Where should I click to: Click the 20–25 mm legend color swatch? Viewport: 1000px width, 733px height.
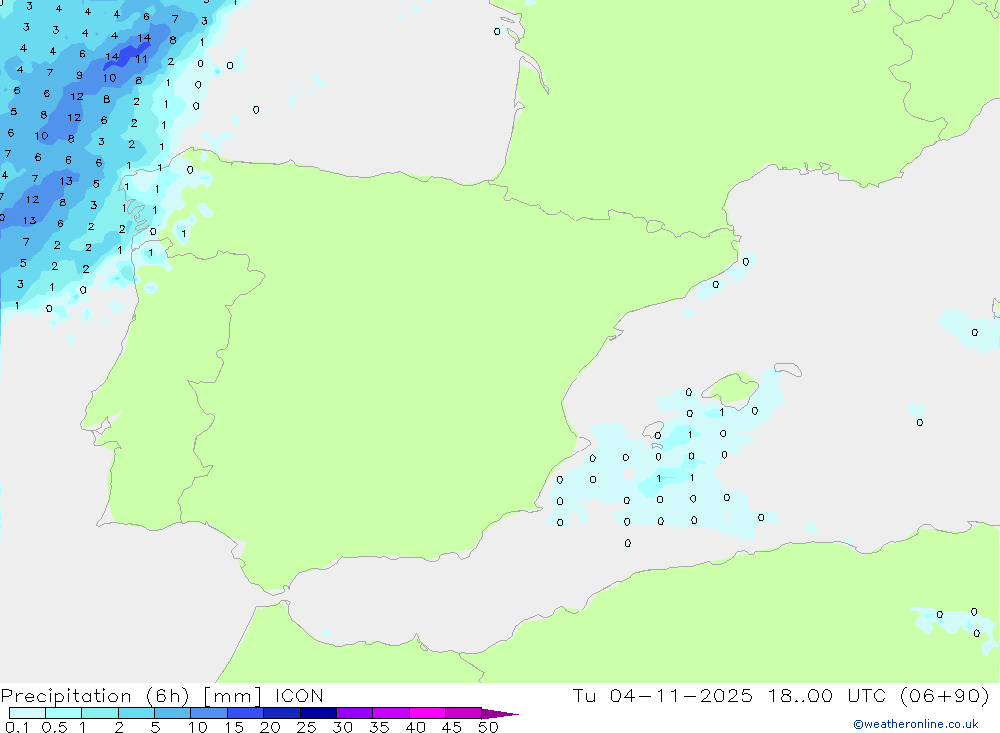pyautogui.click(x=281, y=713)
